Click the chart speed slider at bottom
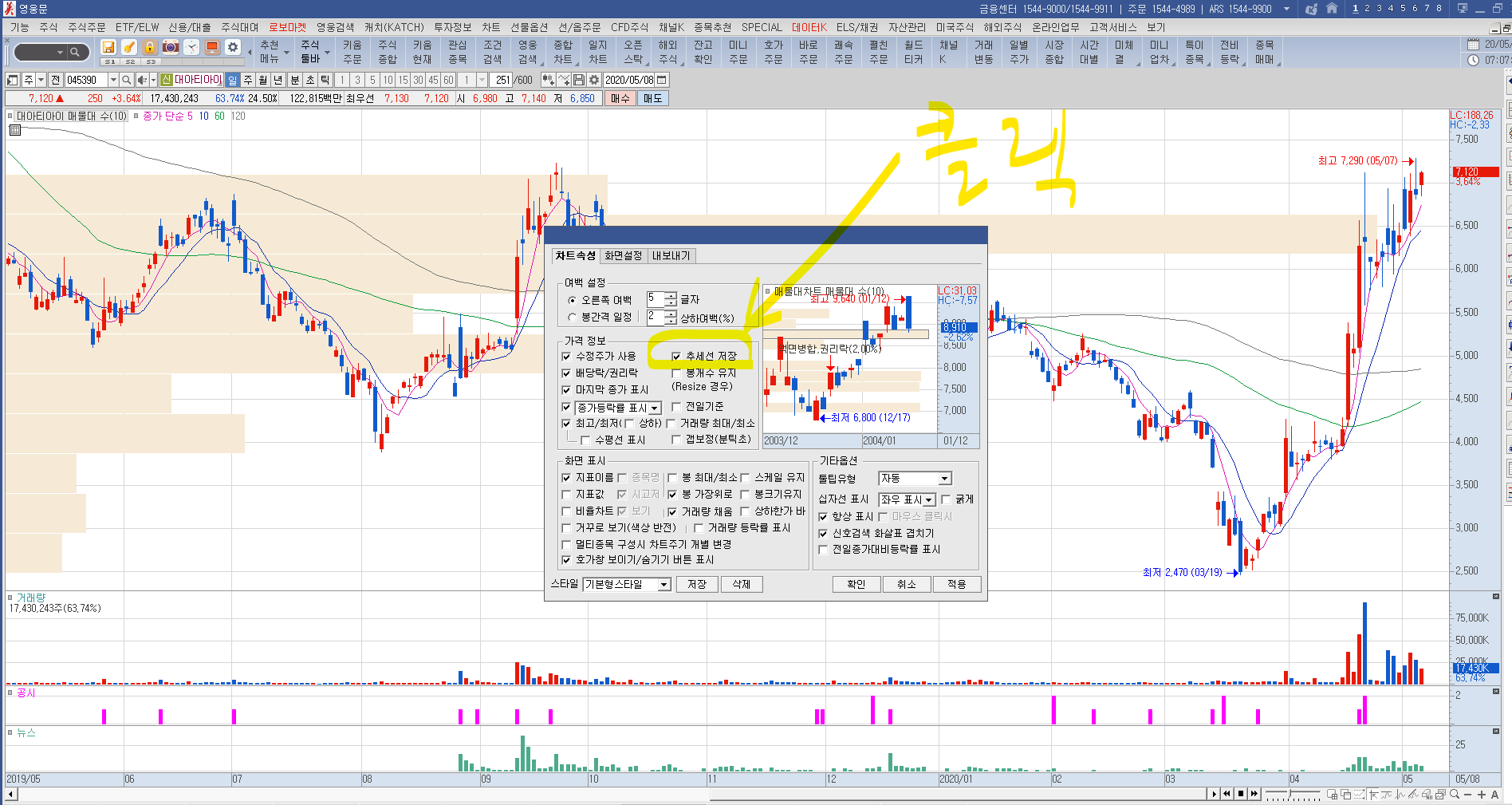 point(1293,795)
